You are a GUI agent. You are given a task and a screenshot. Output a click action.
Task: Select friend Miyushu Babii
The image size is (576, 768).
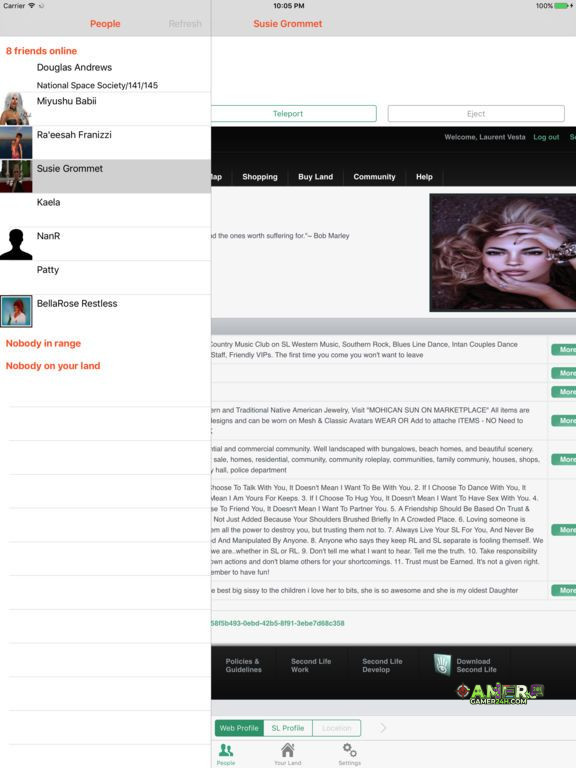105,109
